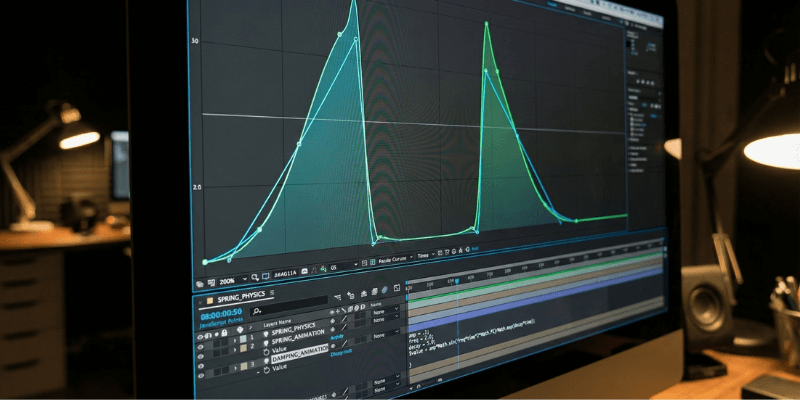
Task: Hide layer 1 using its eye icon
Action: point(201,347)
